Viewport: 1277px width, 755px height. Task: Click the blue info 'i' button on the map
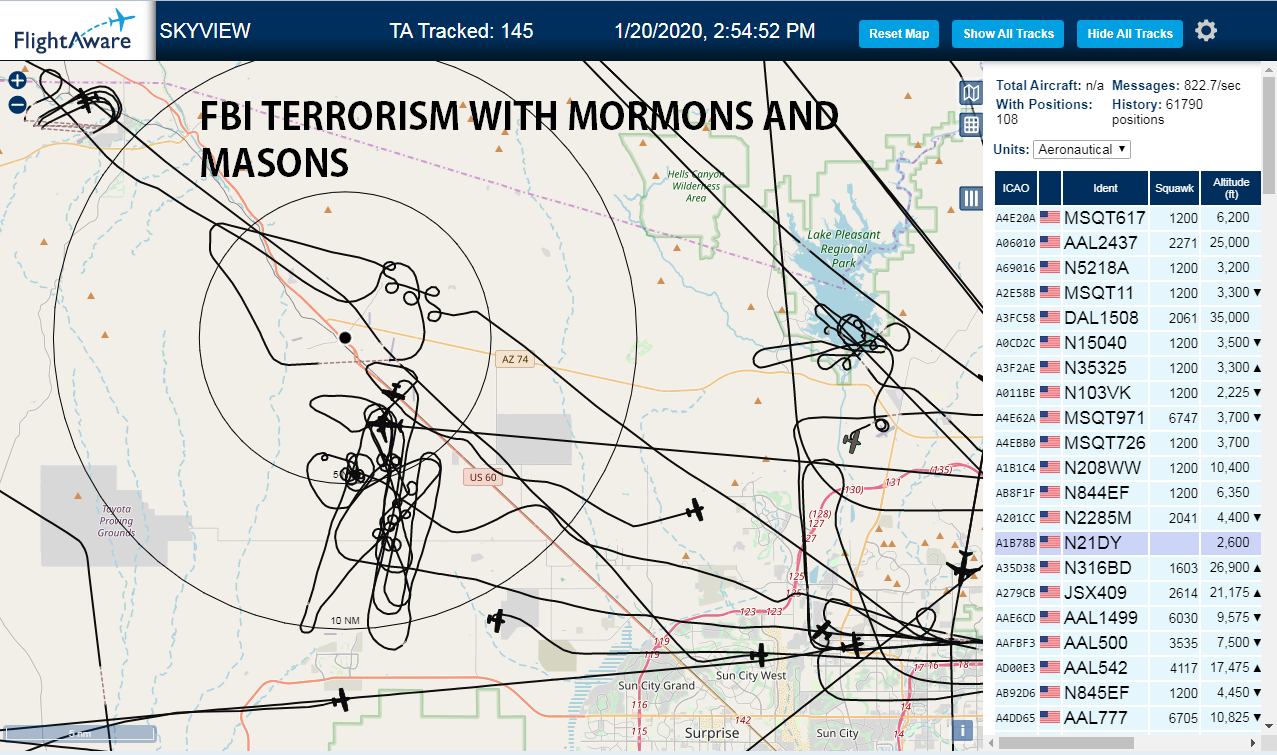tap(963, 730)
